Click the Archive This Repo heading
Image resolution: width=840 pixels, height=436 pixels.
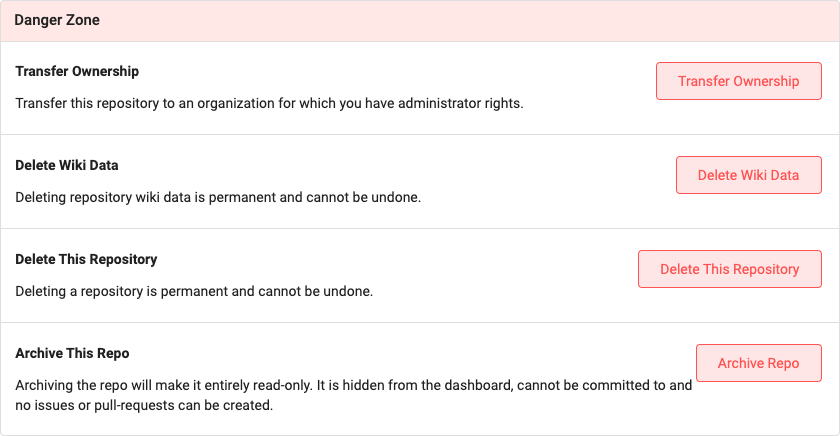pos(72,353)
